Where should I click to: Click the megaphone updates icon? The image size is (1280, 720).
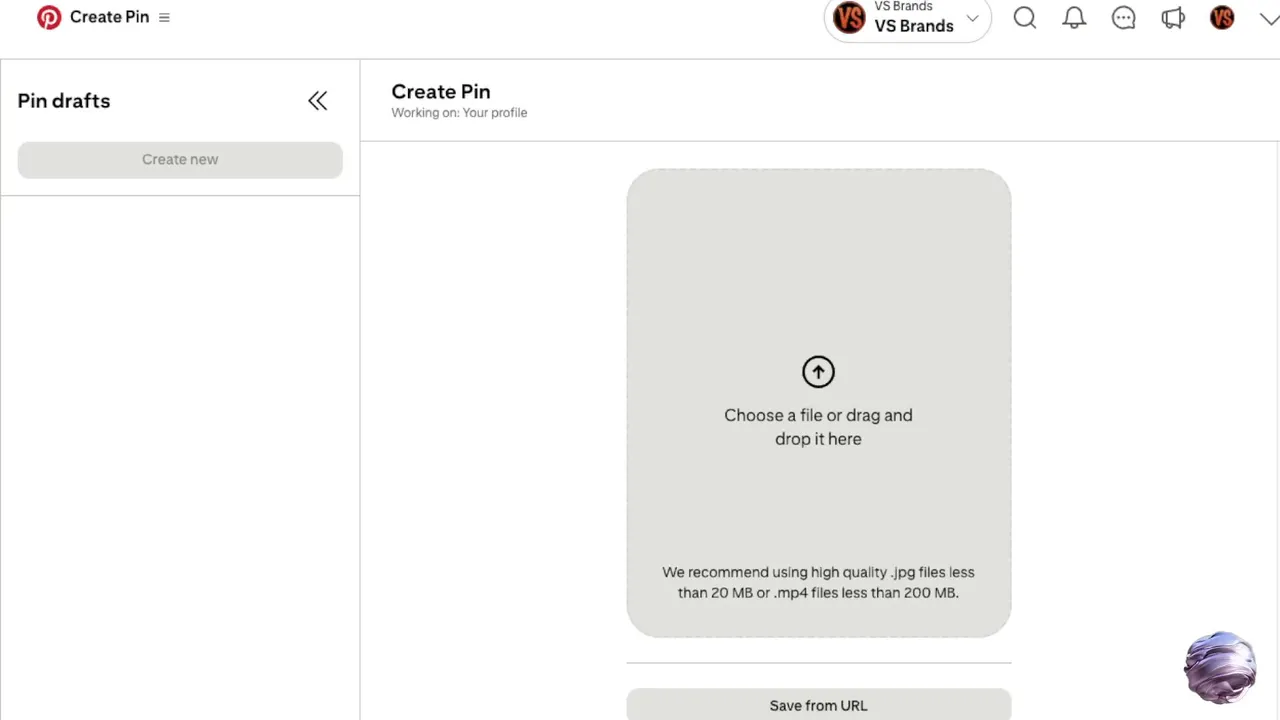pyautogui.click(x=1173, y=18)
